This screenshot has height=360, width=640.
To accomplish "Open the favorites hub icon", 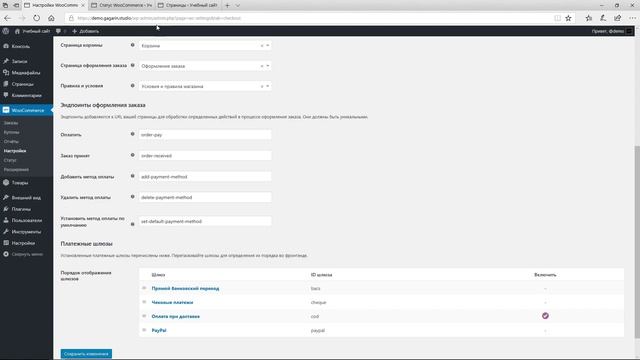I will pyautogui.click(x=589, y=18).
